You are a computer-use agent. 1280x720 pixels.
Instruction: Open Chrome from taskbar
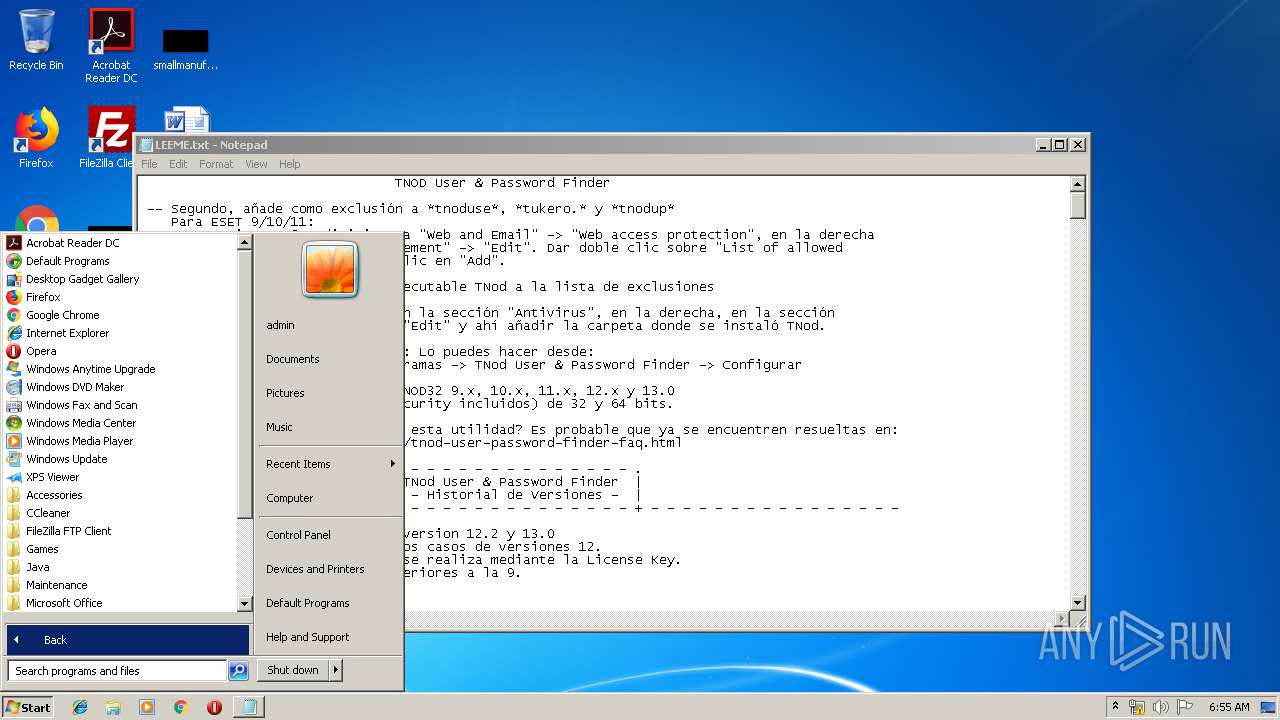tap(180, 707)
